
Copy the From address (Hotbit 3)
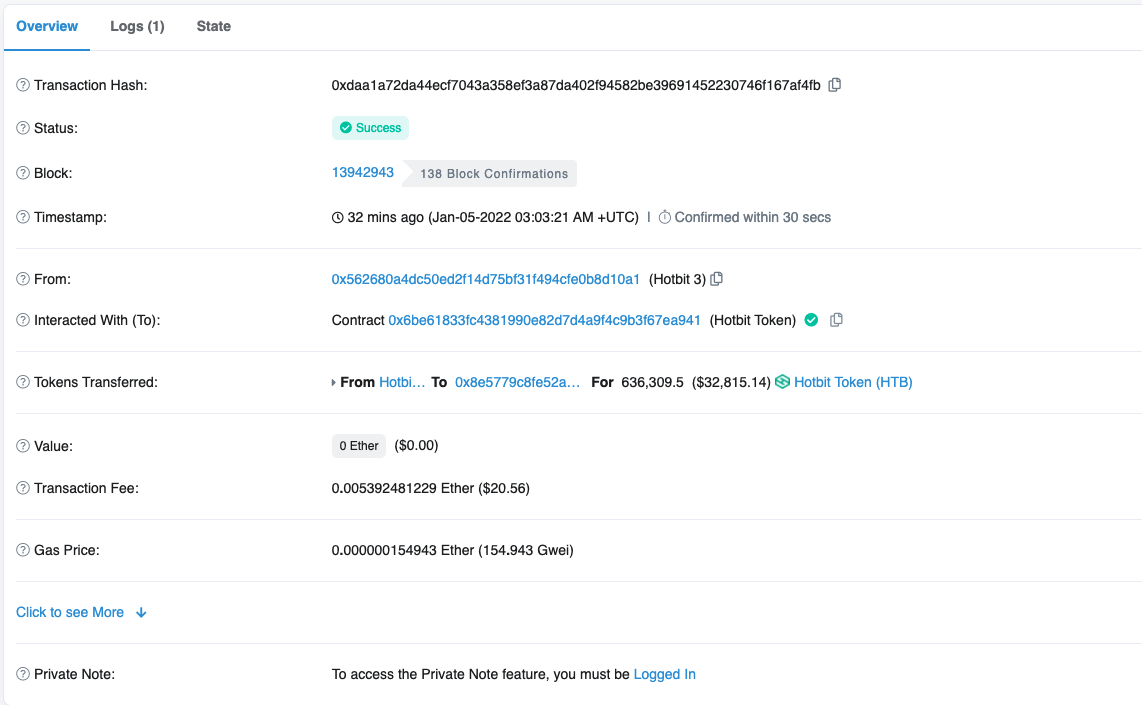716,279
